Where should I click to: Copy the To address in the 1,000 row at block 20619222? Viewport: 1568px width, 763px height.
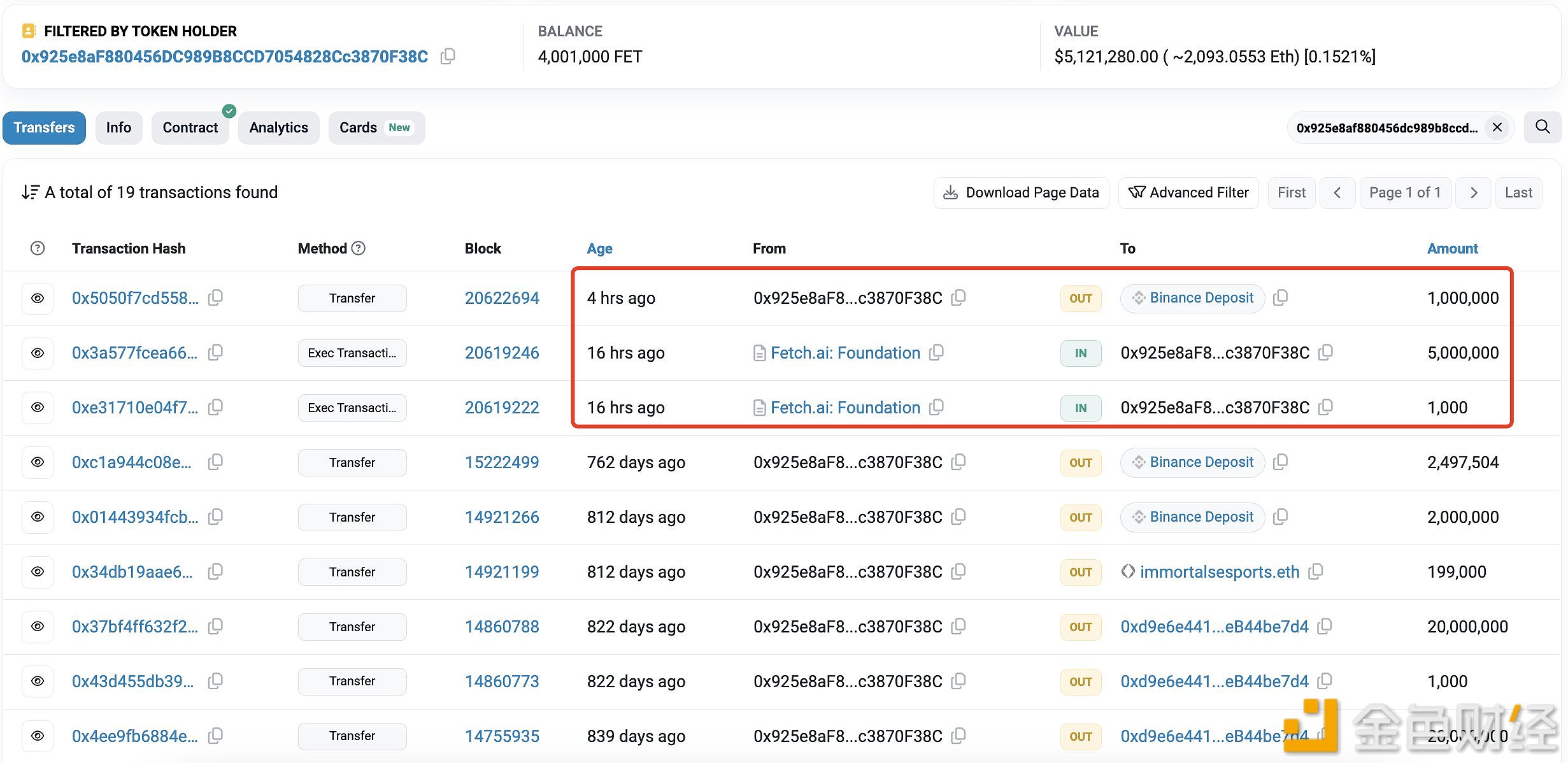[1325, 407]
